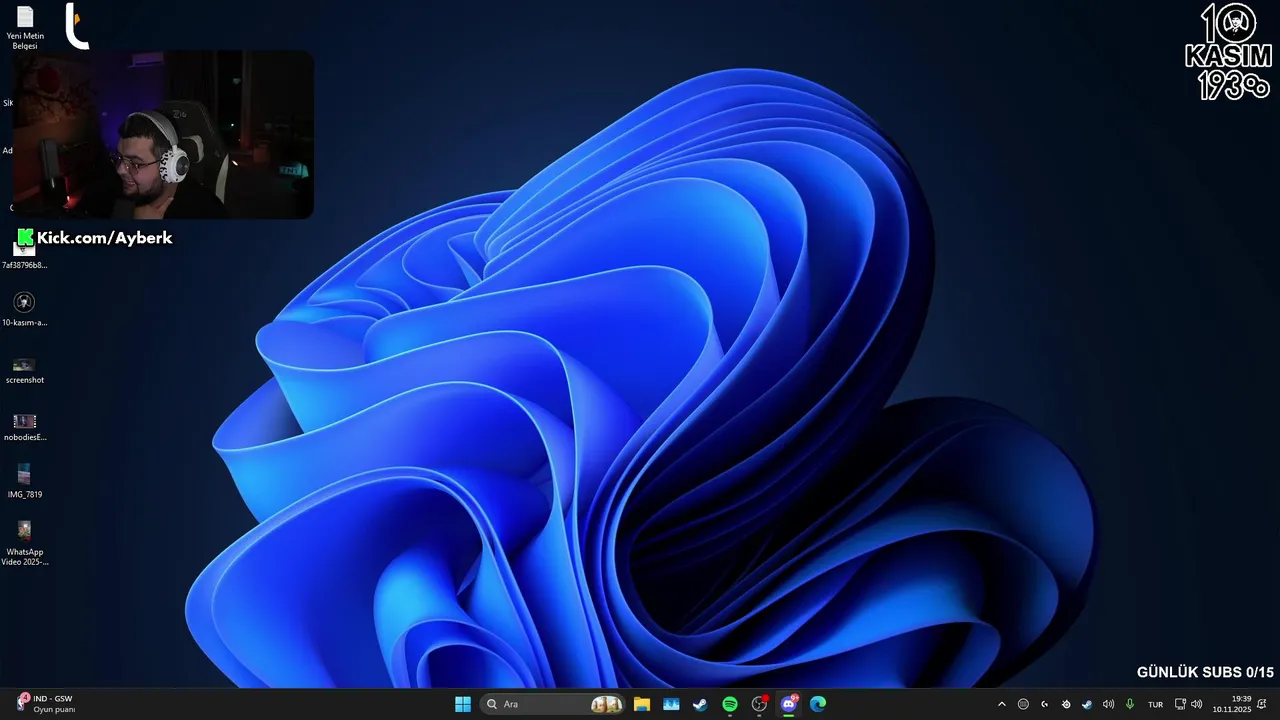Viewport: 1280px width, 720px height.
Task: Open the IND - GSW score widget
Action: (x=46, y=704)
